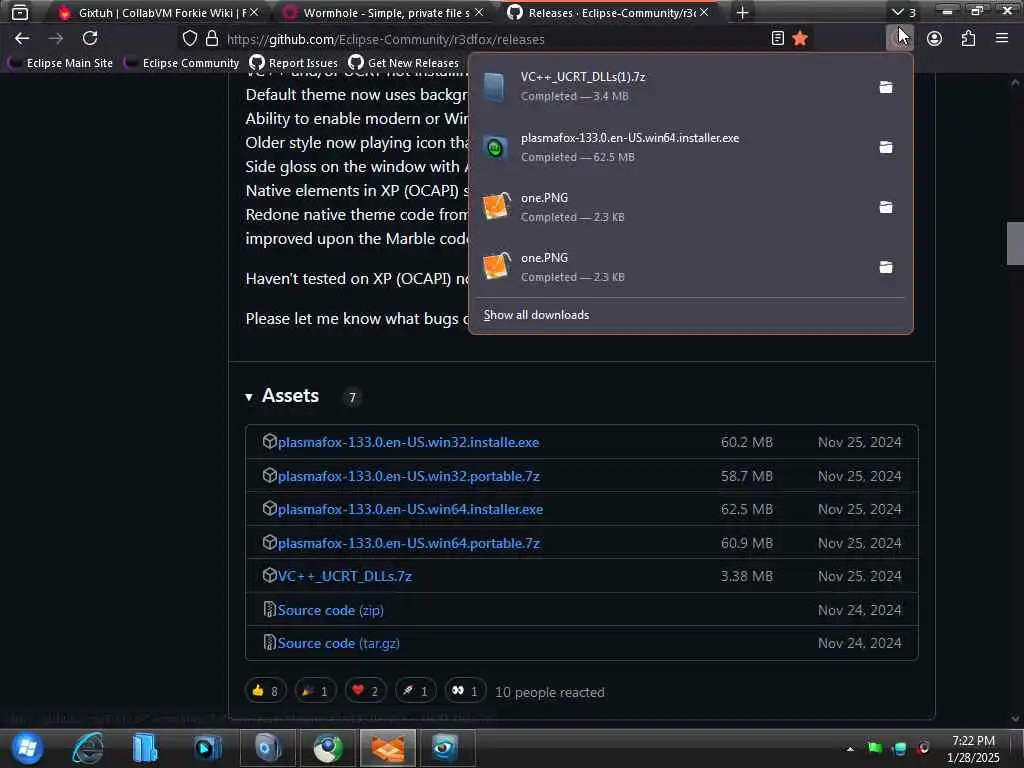The width and height of the screenshot is (1024, 768).
Task: Click scrollbar up arrow
Action: [1015, 83]
